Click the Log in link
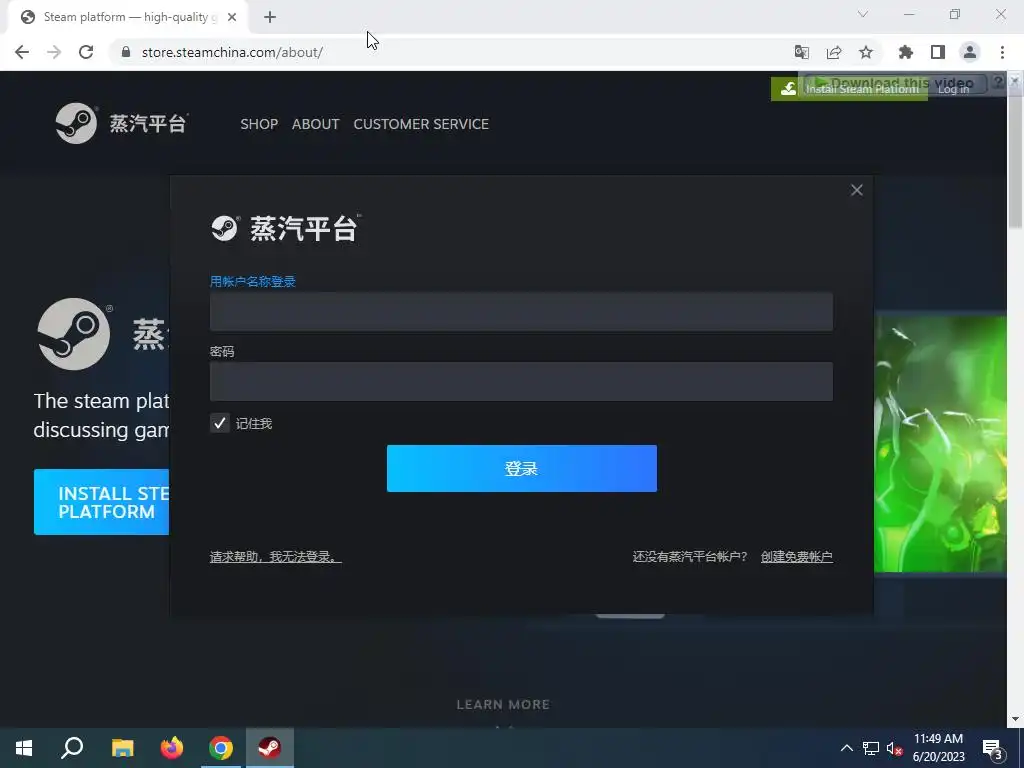This screenshot has width=1024, height=768. click(x=953, y=89)
